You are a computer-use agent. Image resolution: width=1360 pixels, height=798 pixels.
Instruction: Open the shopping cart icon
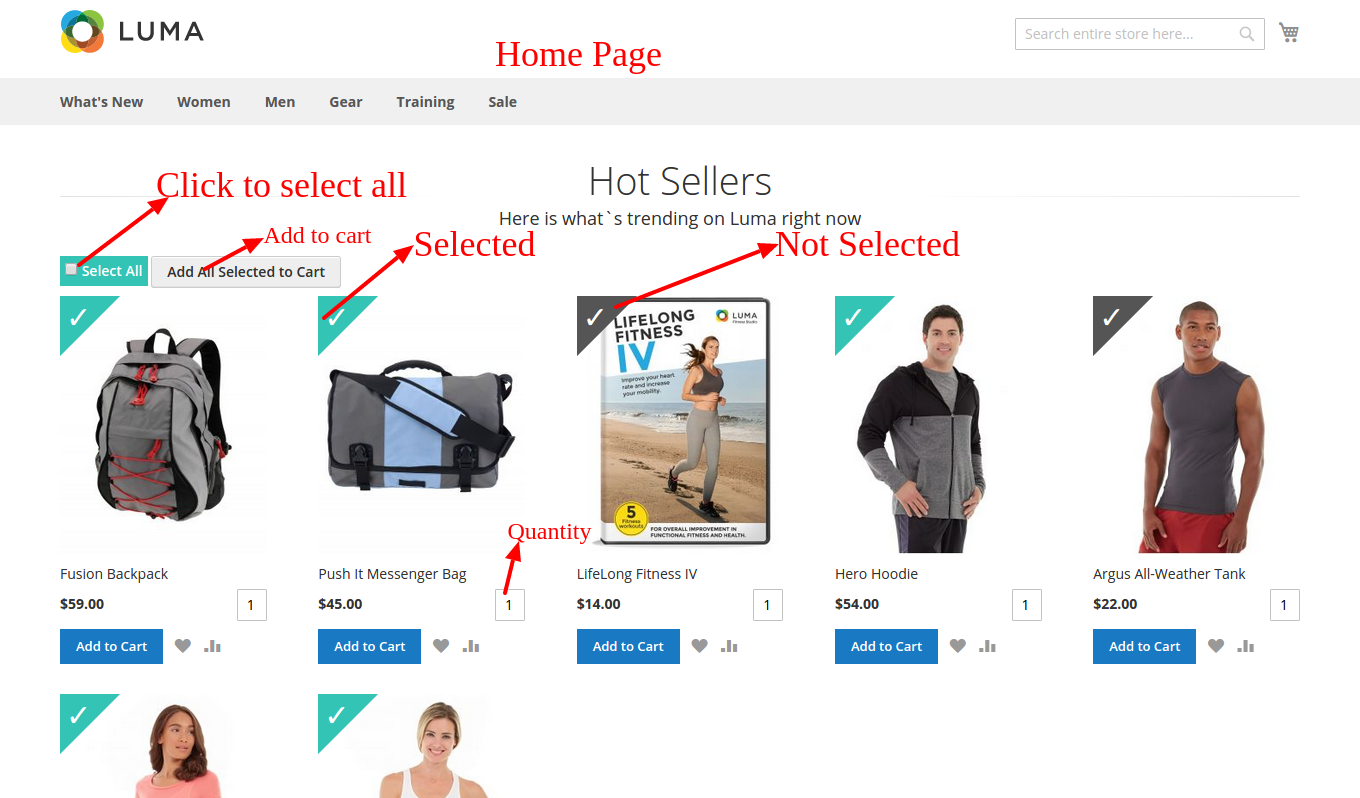[1289, 33]
